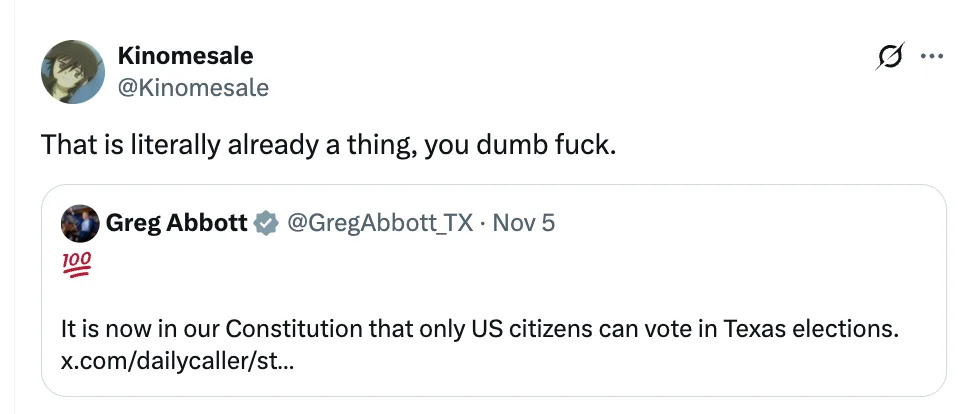Click the blue verified badge
Viewport: 958px width, 414px height.
(x=265, y=223)
